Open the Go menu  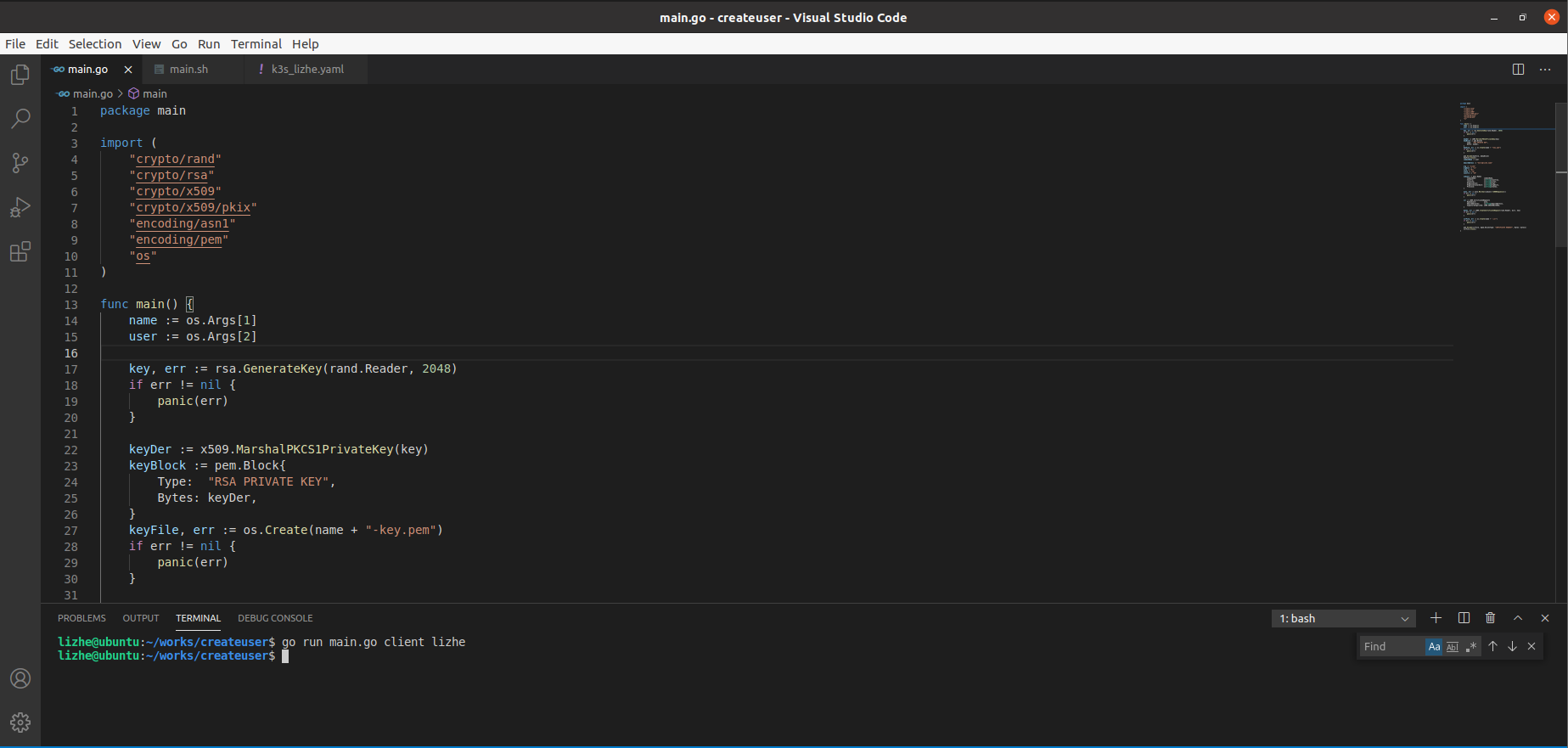179,44
